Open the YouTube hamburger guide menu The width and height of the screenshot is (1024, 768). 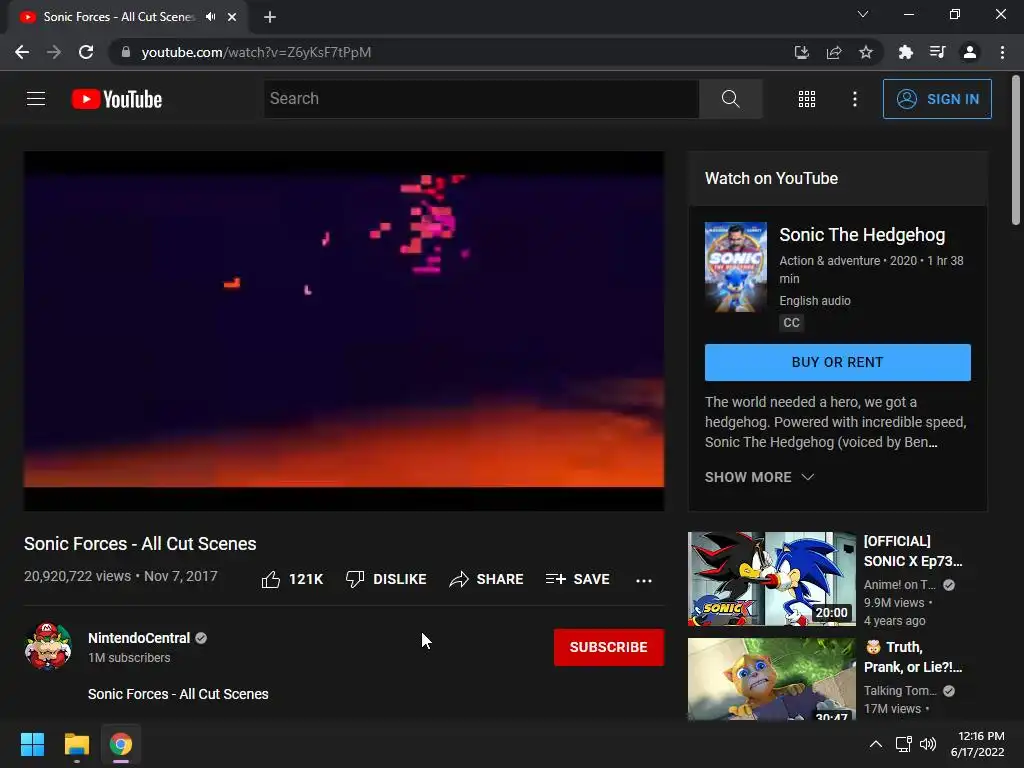tap(36, 99)
